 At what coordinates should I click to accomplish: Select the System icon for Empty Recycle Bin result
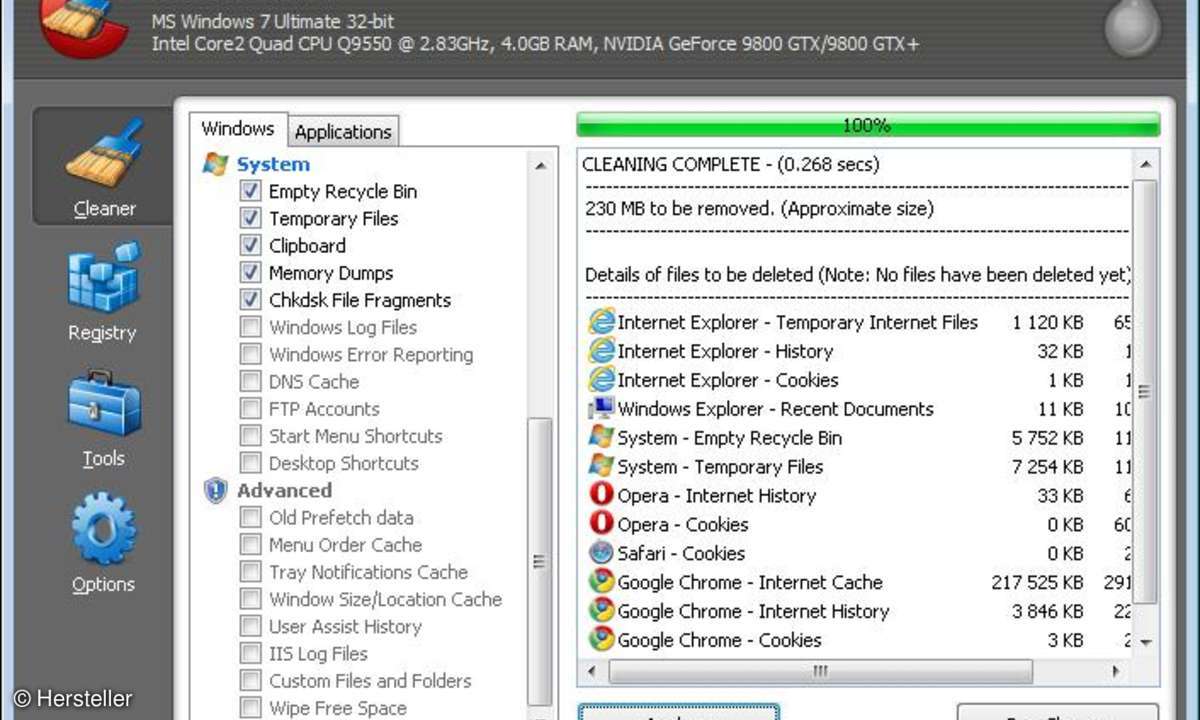(x=601, y=438)
